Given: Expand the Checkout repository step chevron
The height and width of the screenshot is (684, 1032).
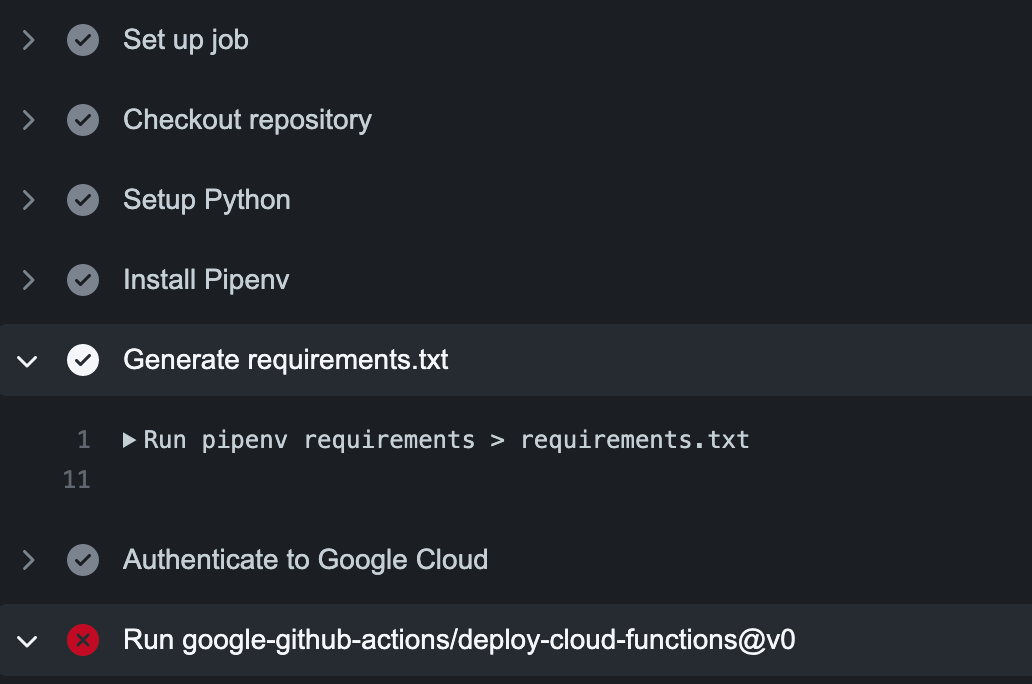Looking at the screenshot, I should [28, 120].
